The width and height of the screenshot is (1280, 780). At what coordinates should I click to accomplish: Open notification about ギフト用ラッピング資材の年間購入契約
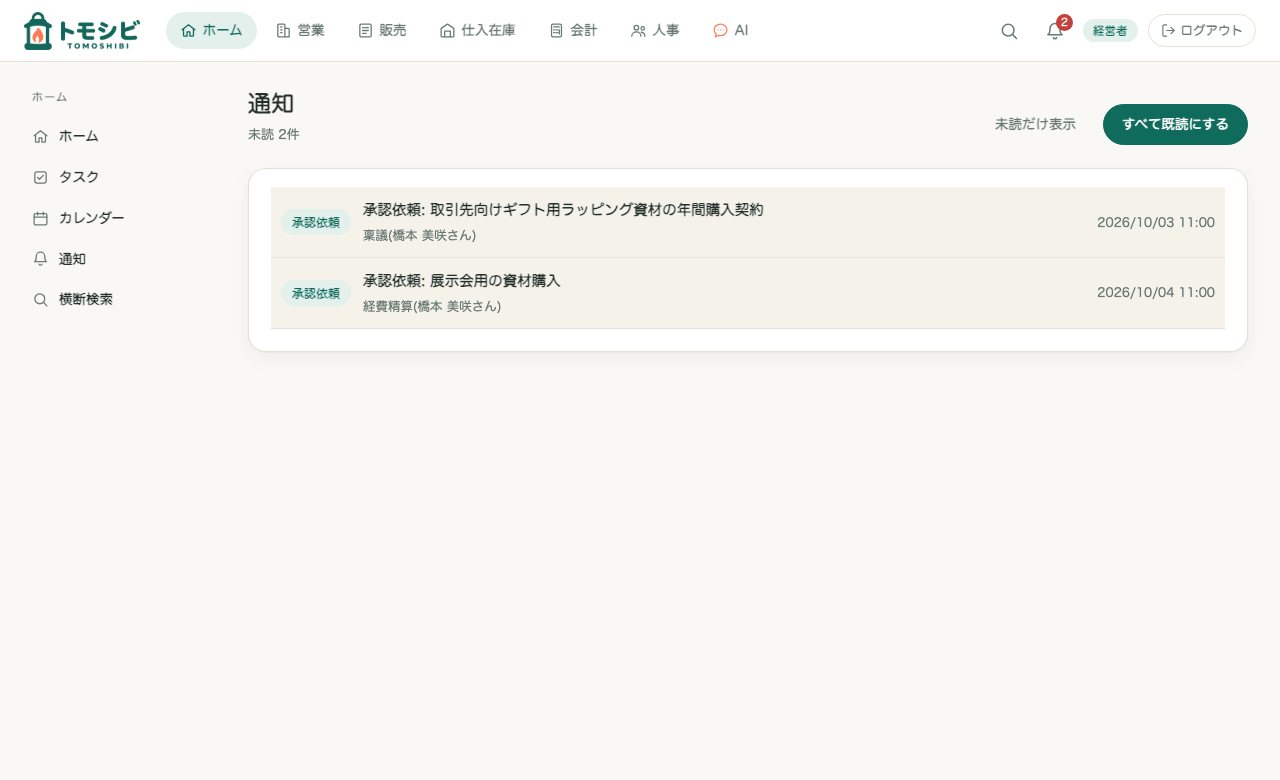(x=748, y=222)
